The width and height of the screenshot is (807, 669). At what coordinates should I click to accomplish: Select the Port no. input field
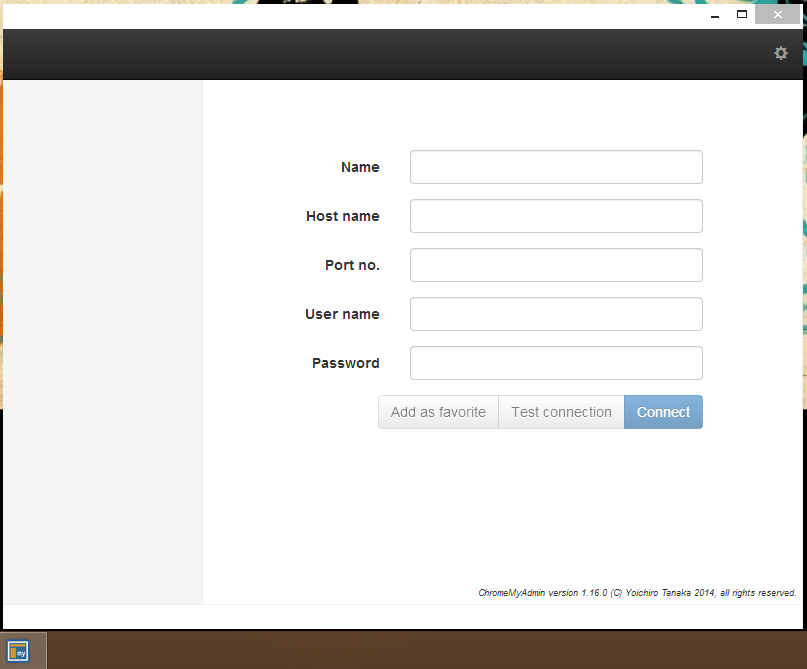click(556, 265)
